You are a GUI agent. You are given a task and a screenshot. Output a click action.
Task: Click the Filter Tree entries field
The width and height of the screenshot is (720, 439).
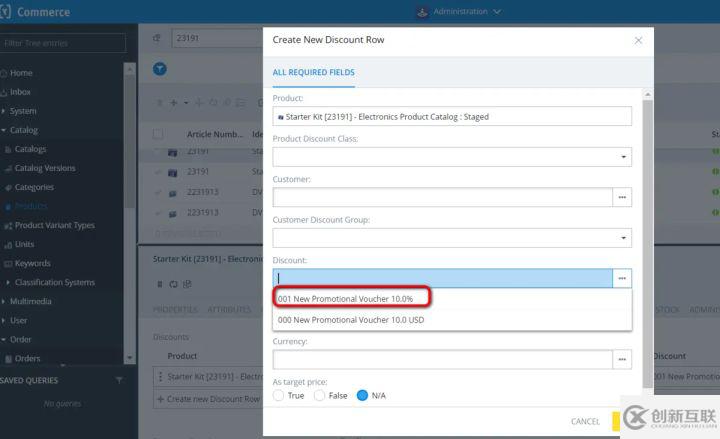62,43
